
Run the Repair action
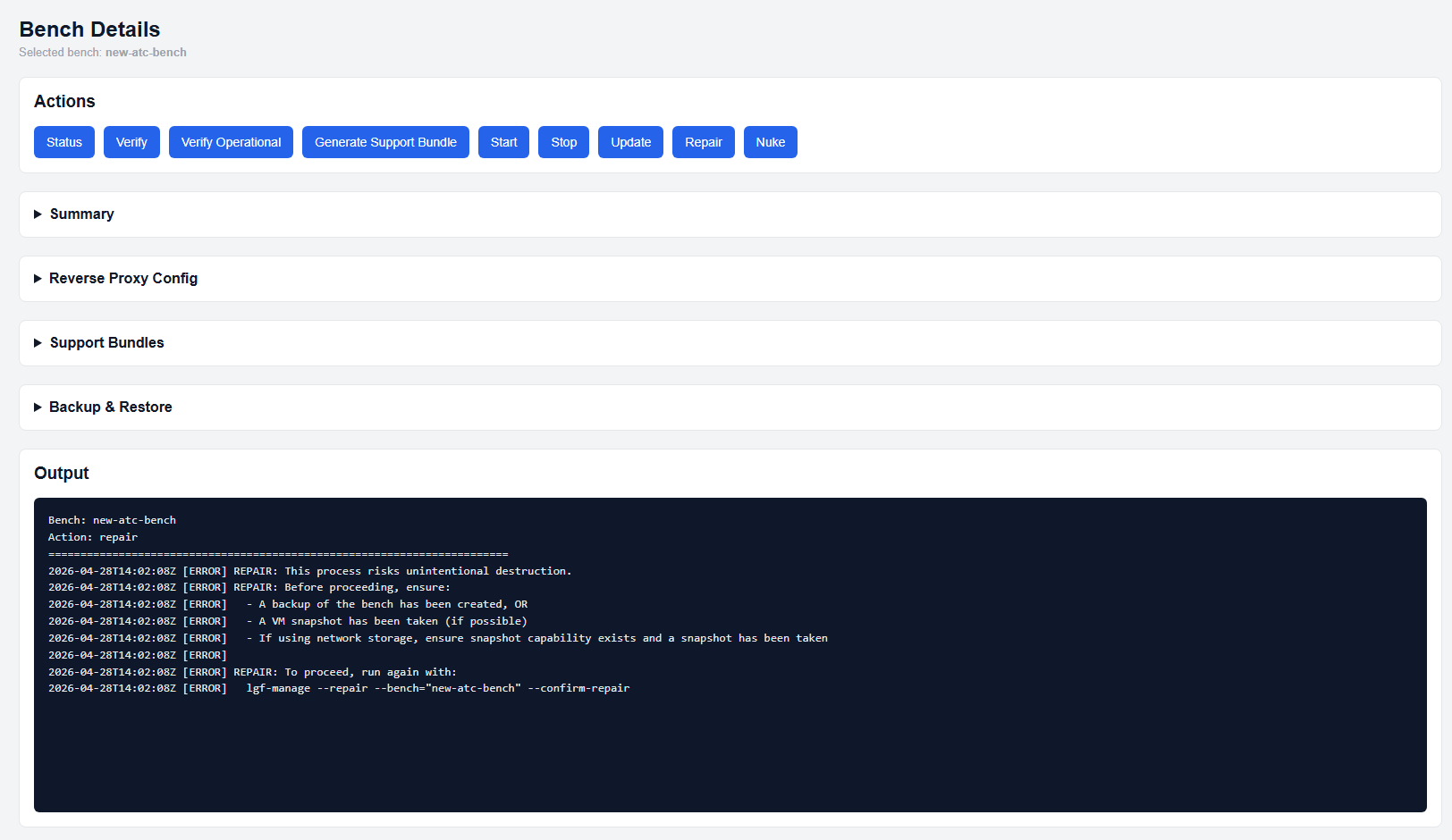coord(704,142)
